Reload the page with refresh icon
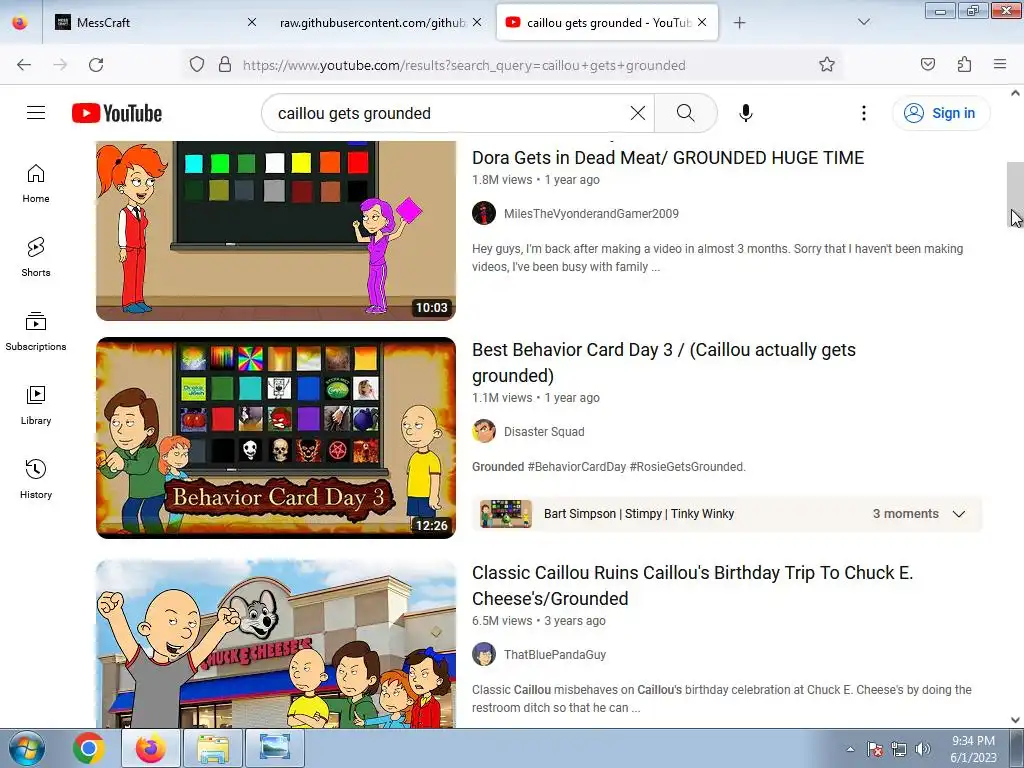The height and width of the screenshot is (768, 1024). click(x=96, y=65)
